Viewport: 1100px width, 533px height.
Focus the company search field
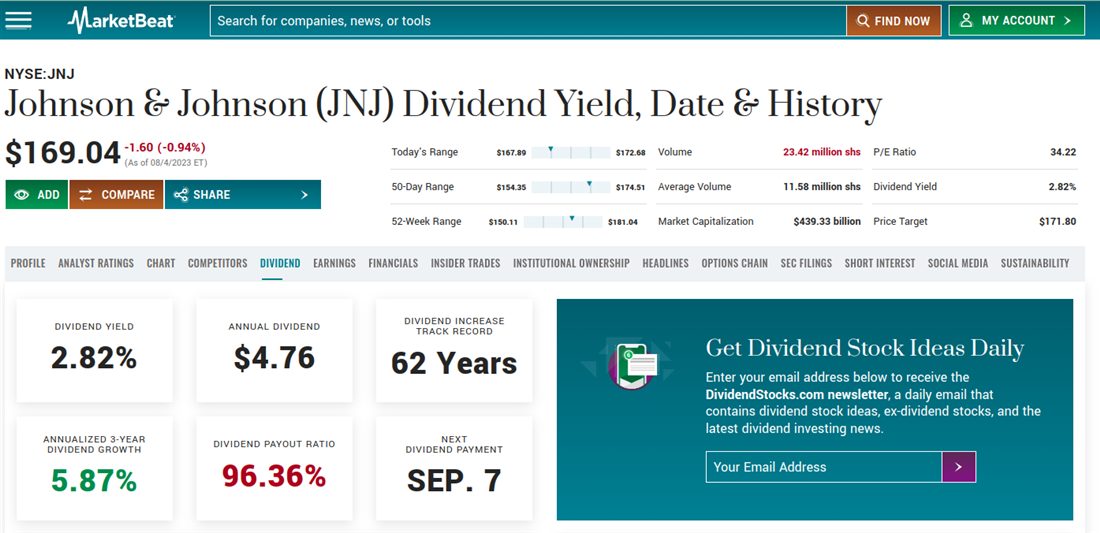coord(528,21)
